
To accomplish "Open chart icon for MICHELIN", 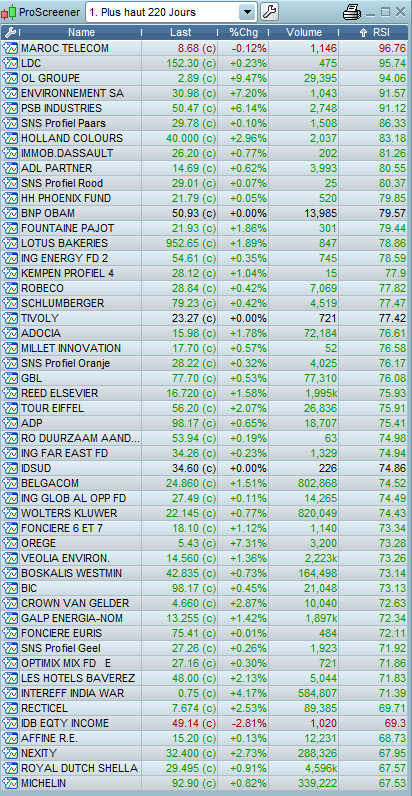I will [x=10, y=783].
